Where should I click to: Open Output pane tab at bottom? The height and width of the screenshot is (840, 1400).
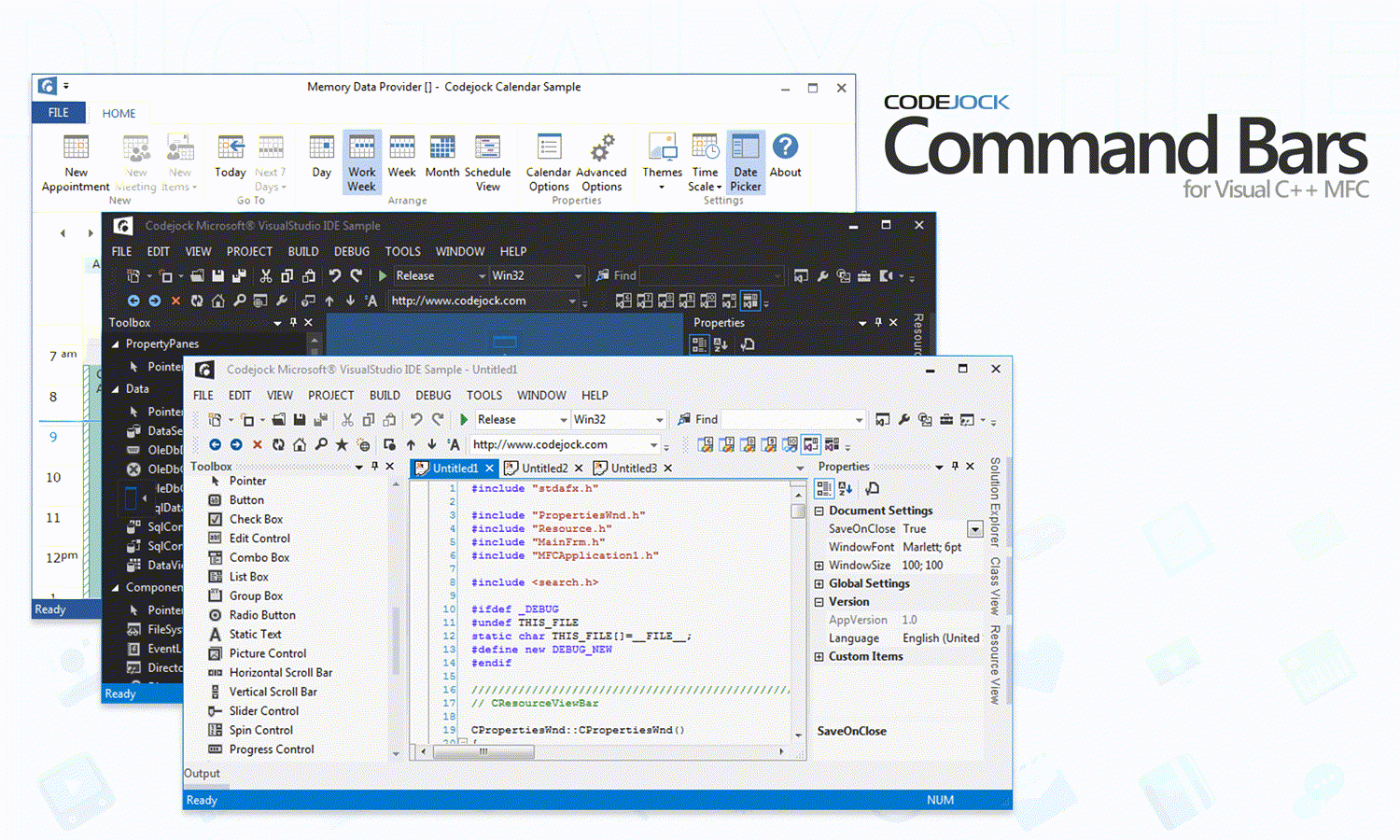coord(202,774)
